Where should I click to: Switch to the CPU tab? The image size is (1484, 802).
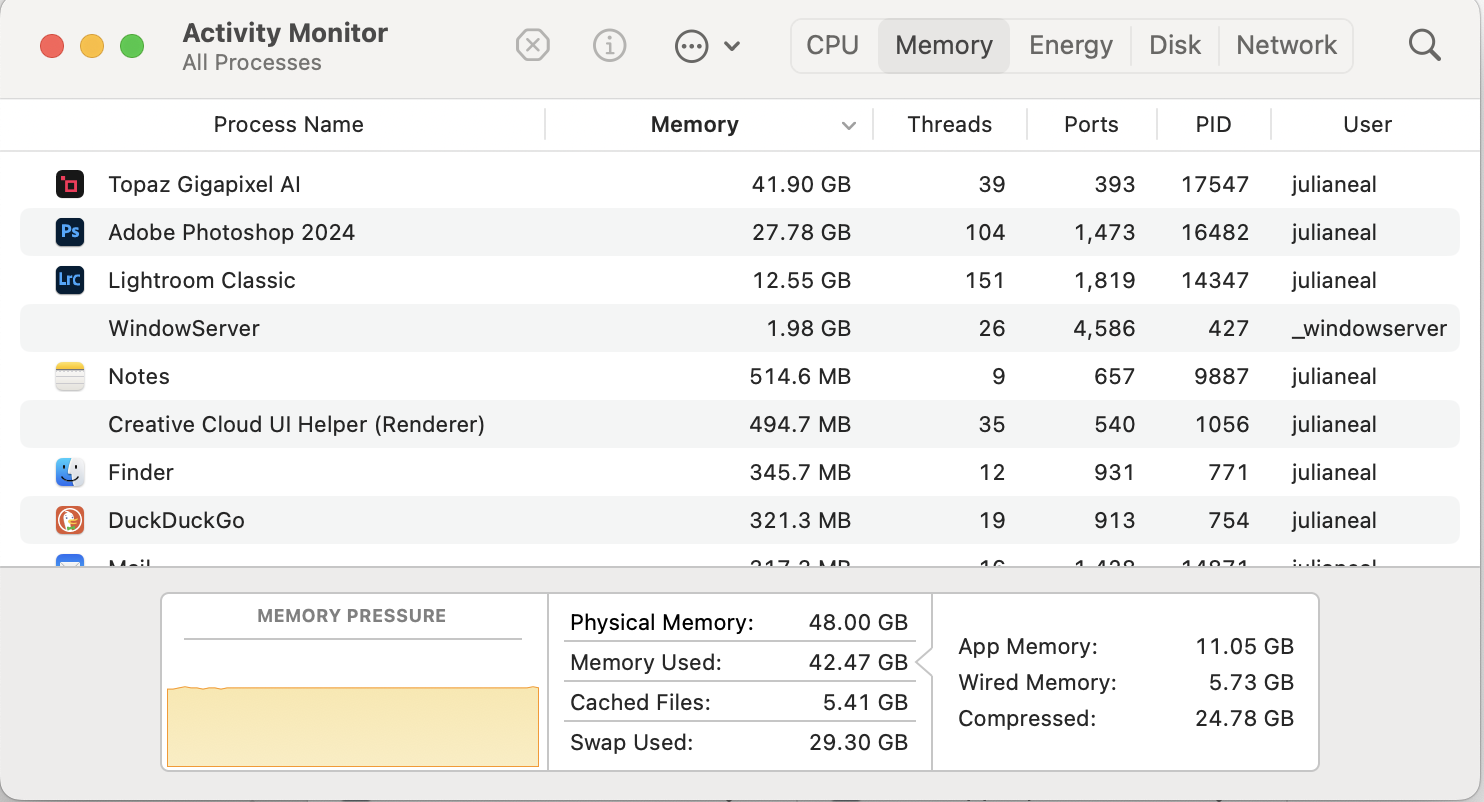[x=833, y=45]
